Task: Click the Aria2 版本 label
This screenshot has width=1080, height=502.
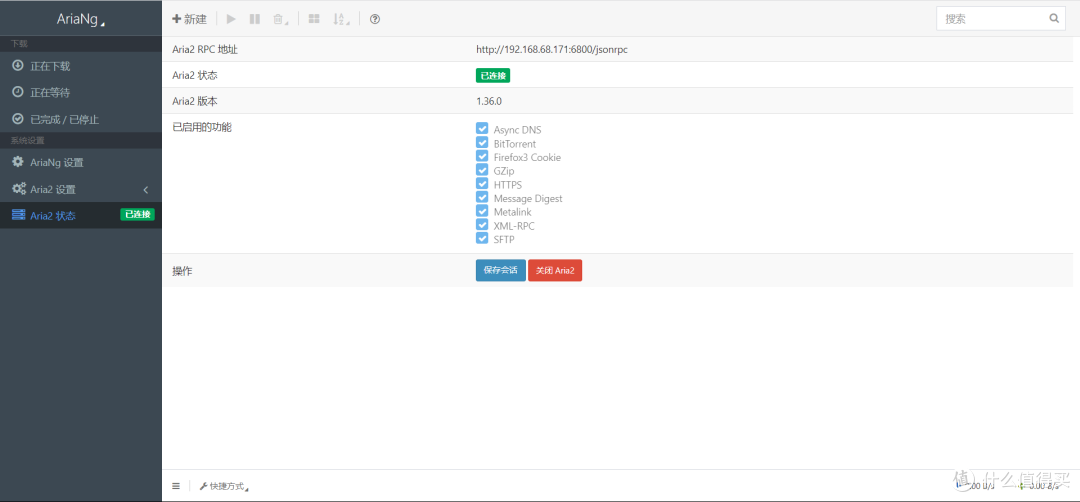Action: 195,101
